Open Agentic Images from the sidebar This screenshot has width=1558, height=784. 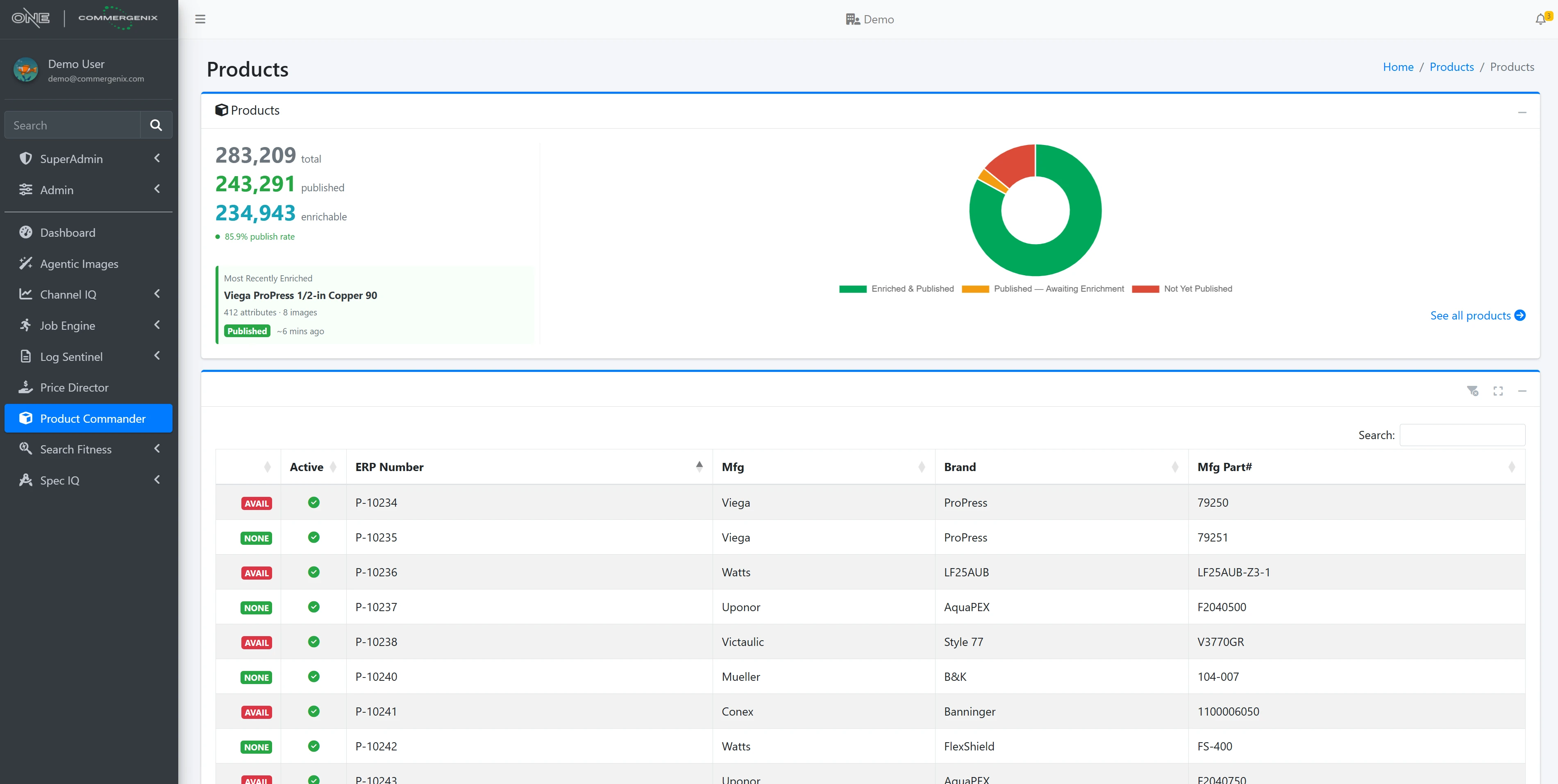[x=88, y=263]
